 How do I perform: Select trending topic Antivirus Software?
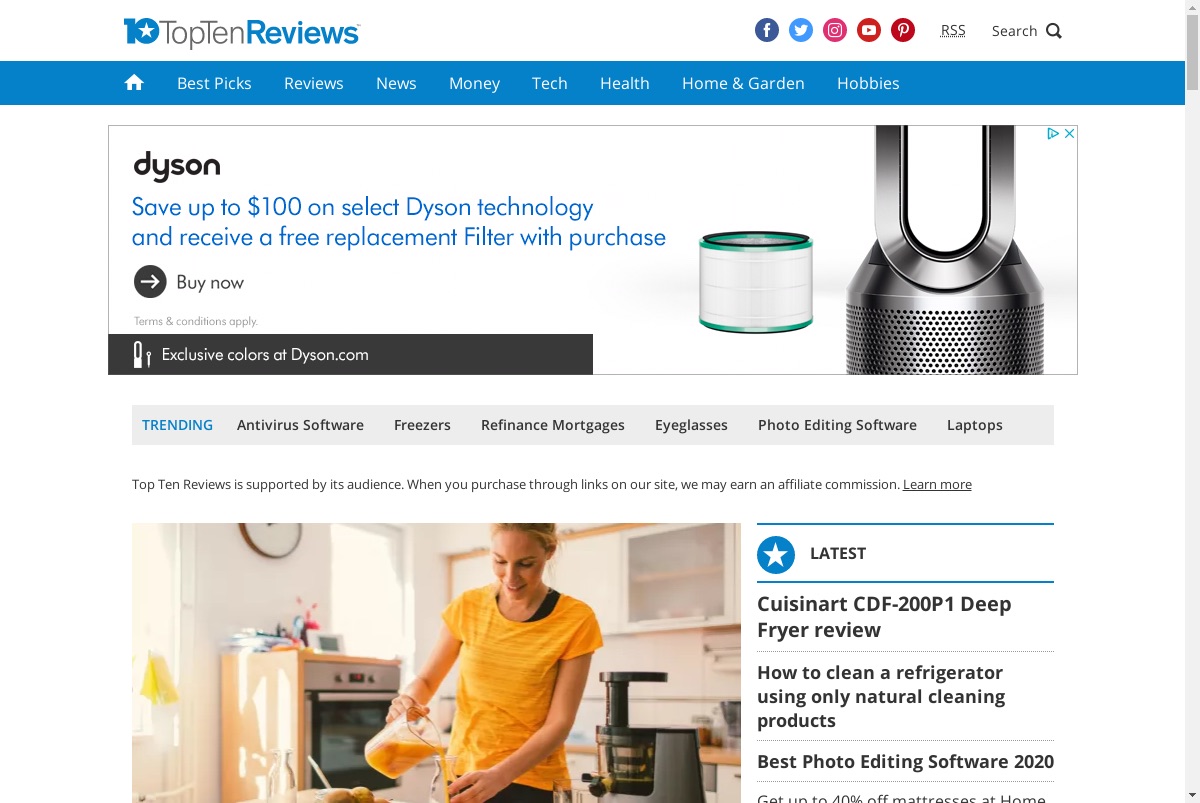(x=300, y=425)
